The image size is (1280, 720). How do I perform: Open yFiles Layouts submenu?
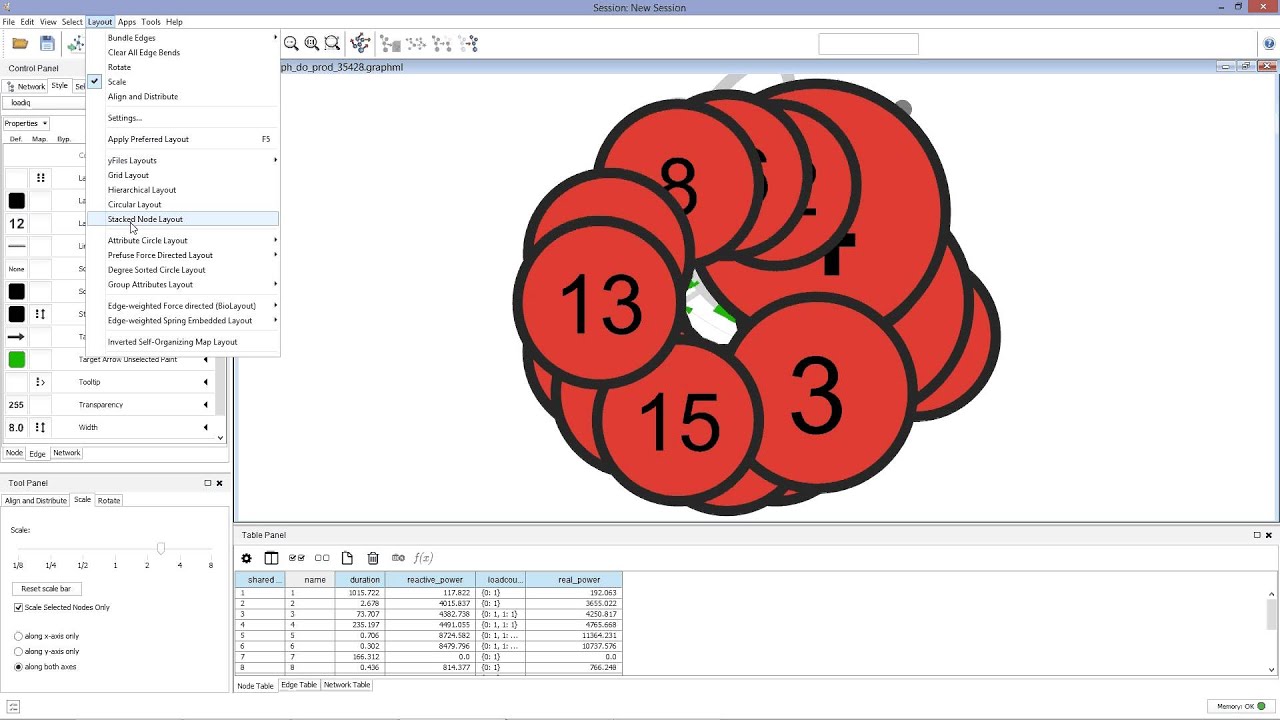point(182,160)
